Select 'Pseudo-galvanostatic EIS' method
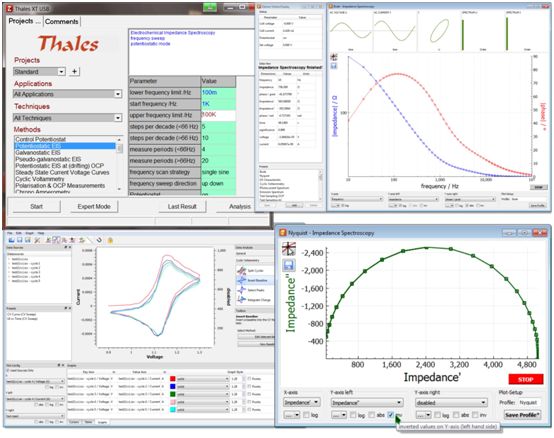 pos(48,159)
